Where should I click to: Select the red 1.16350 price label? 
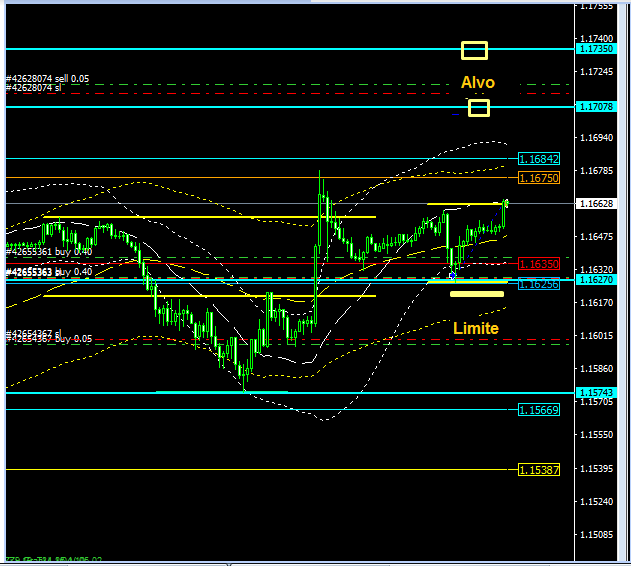[539, 264]
